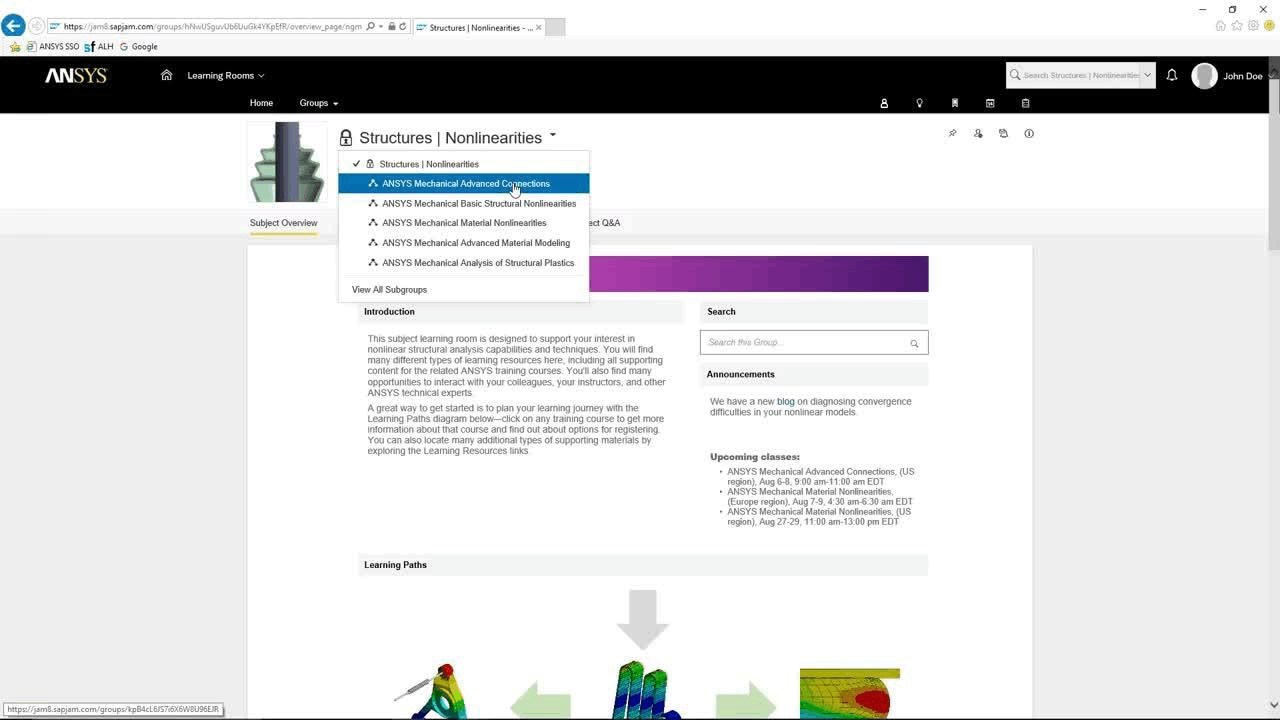Open browser settings gear icon
The height and width of the screenshot is (720, 1280).
tap(1253, 26)
